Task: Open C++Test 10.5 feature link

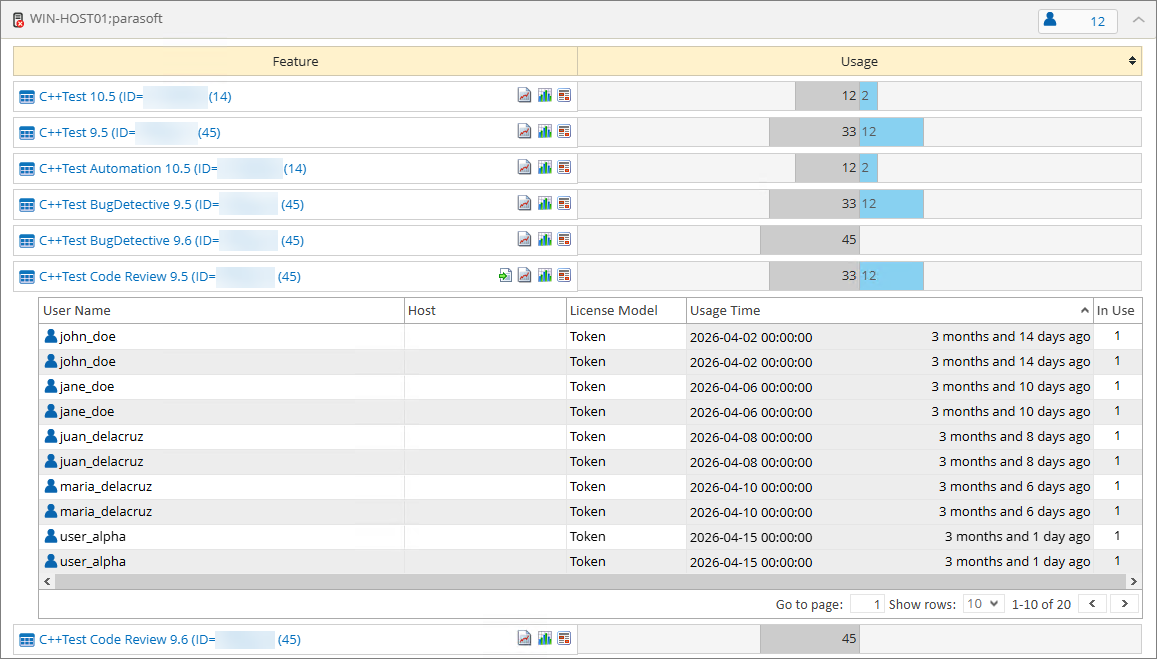Action: (x=135, y=97)
